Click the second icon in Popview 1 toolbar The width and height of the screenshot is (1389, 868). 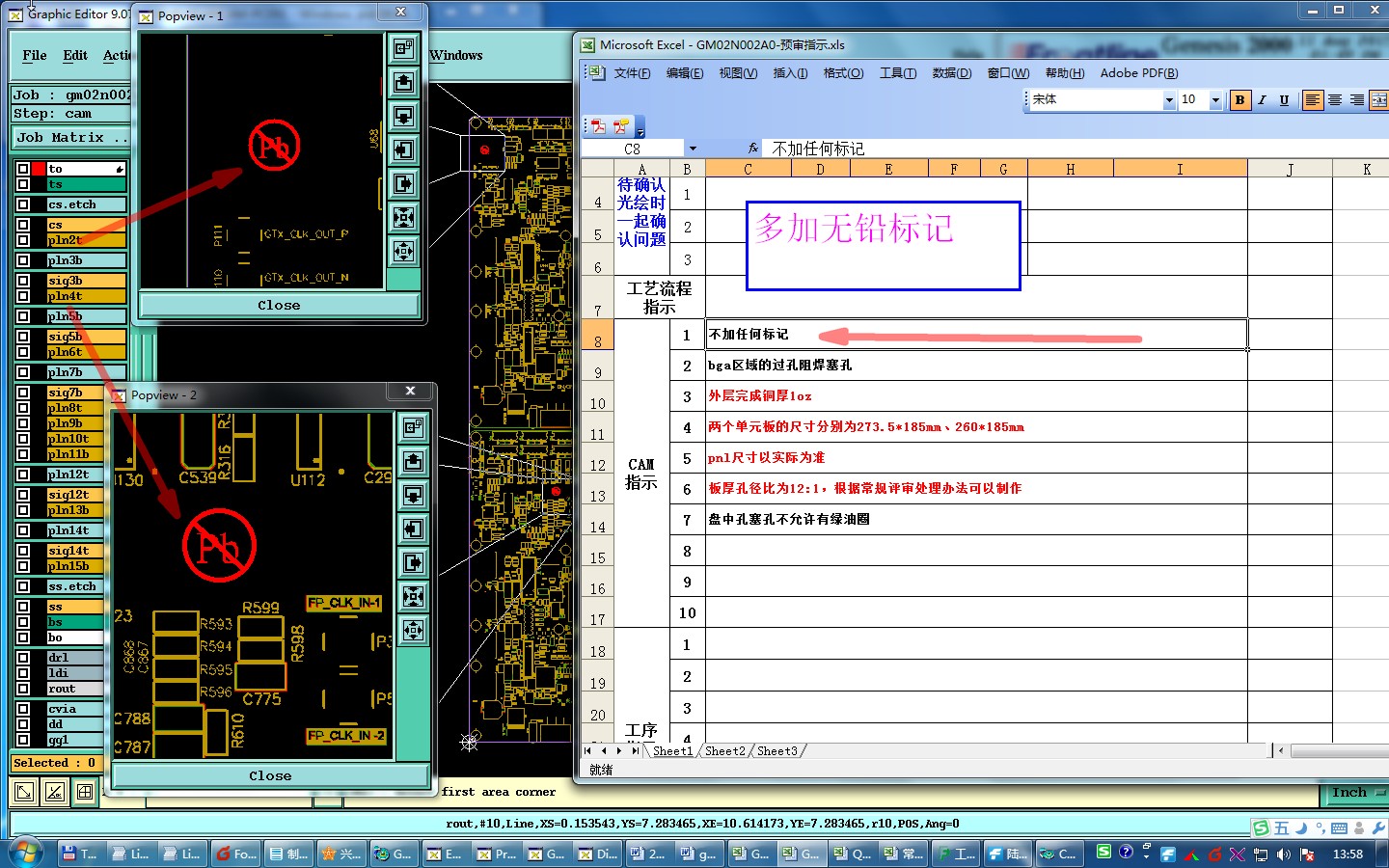pos(403,82)
